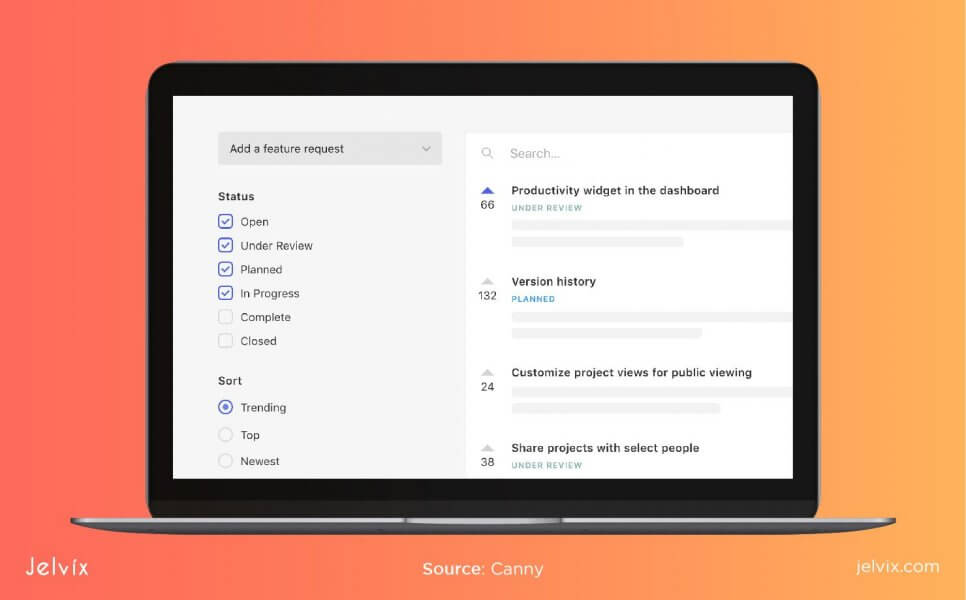Open the Version history post
This screenshot has height=600, width=966.
tap(553, 282)
